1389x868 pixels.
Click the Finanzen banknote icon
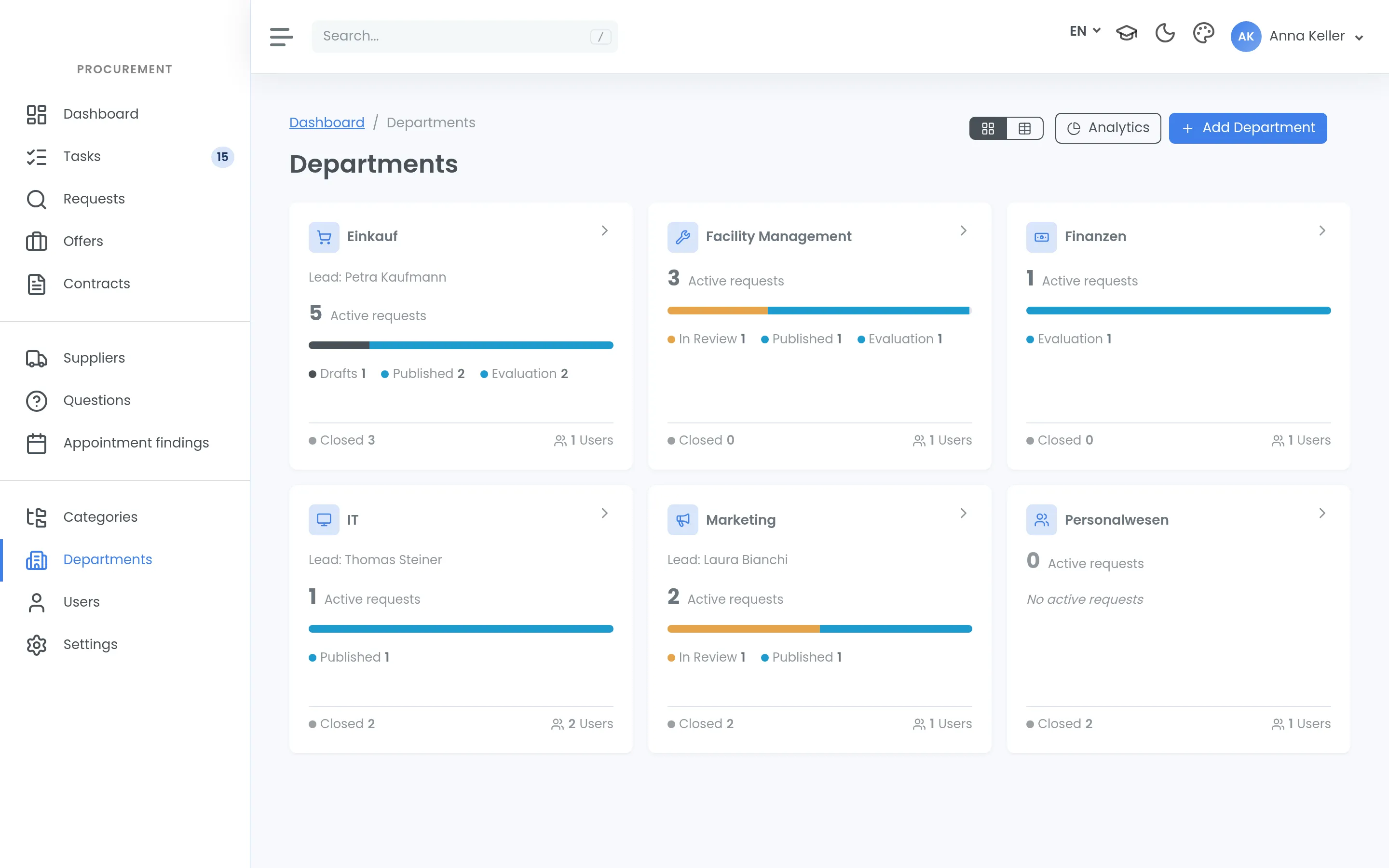point(1041,237)
